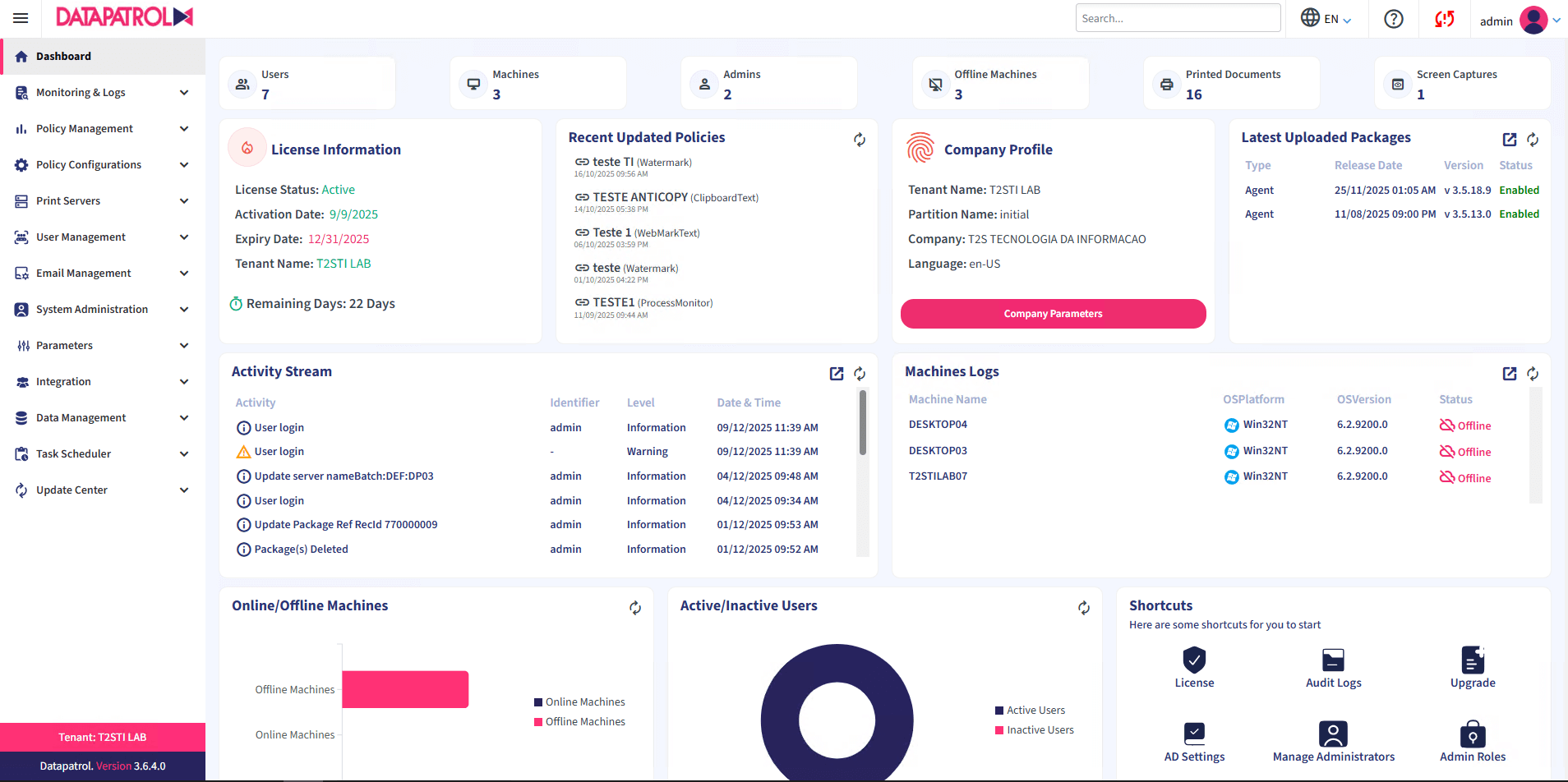This screenshot has height=782, width=1568.
Task: Refresh the Machines Logs panel
Action: 1532,374
